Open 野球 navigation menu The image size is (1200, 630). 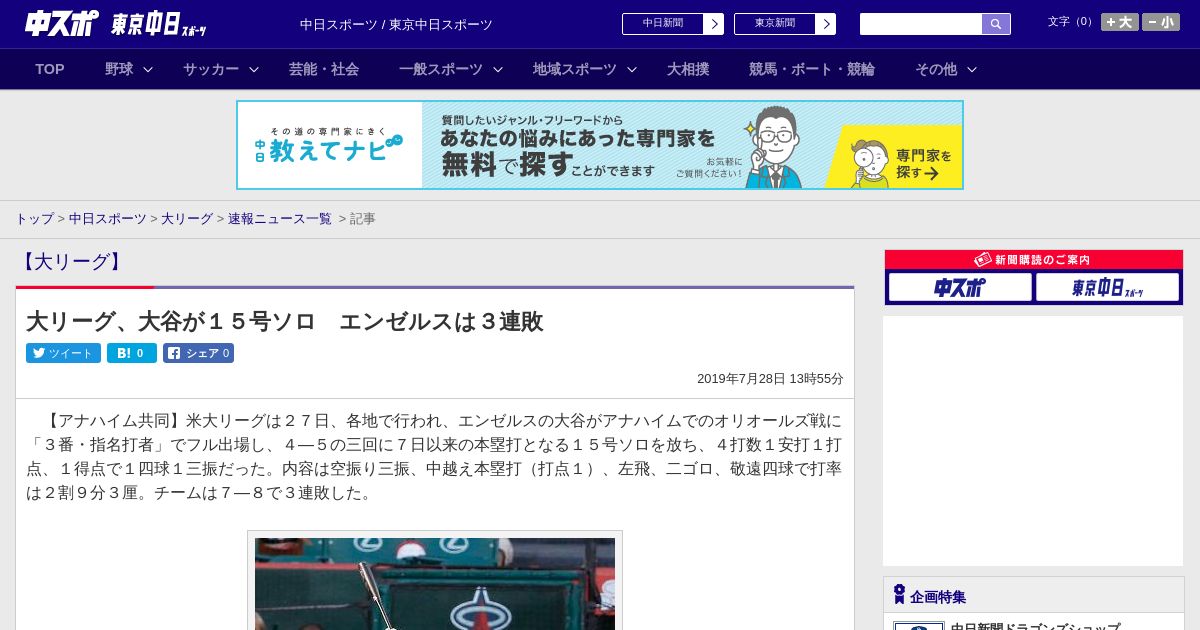pos(119,69)
